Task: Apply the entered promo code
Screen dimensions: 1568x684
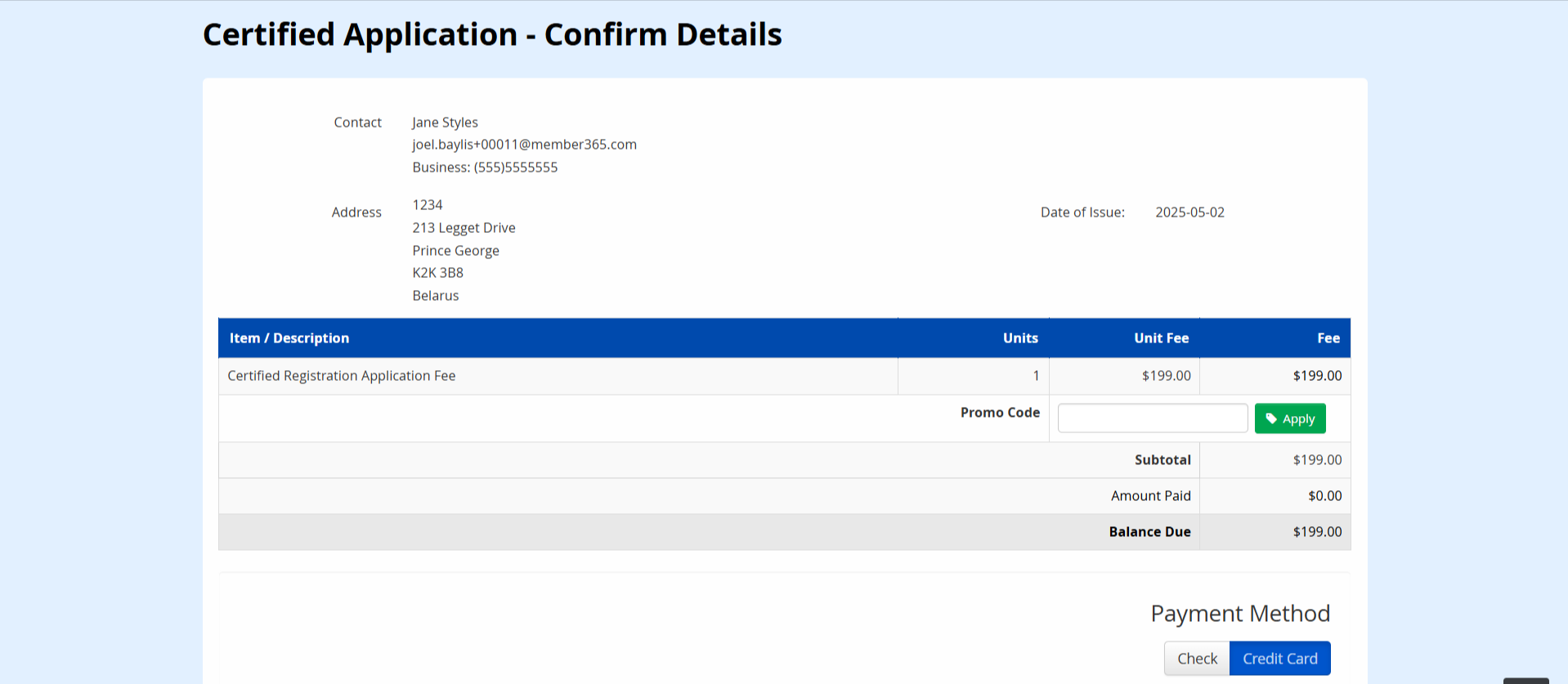Action: [1290, 418]
